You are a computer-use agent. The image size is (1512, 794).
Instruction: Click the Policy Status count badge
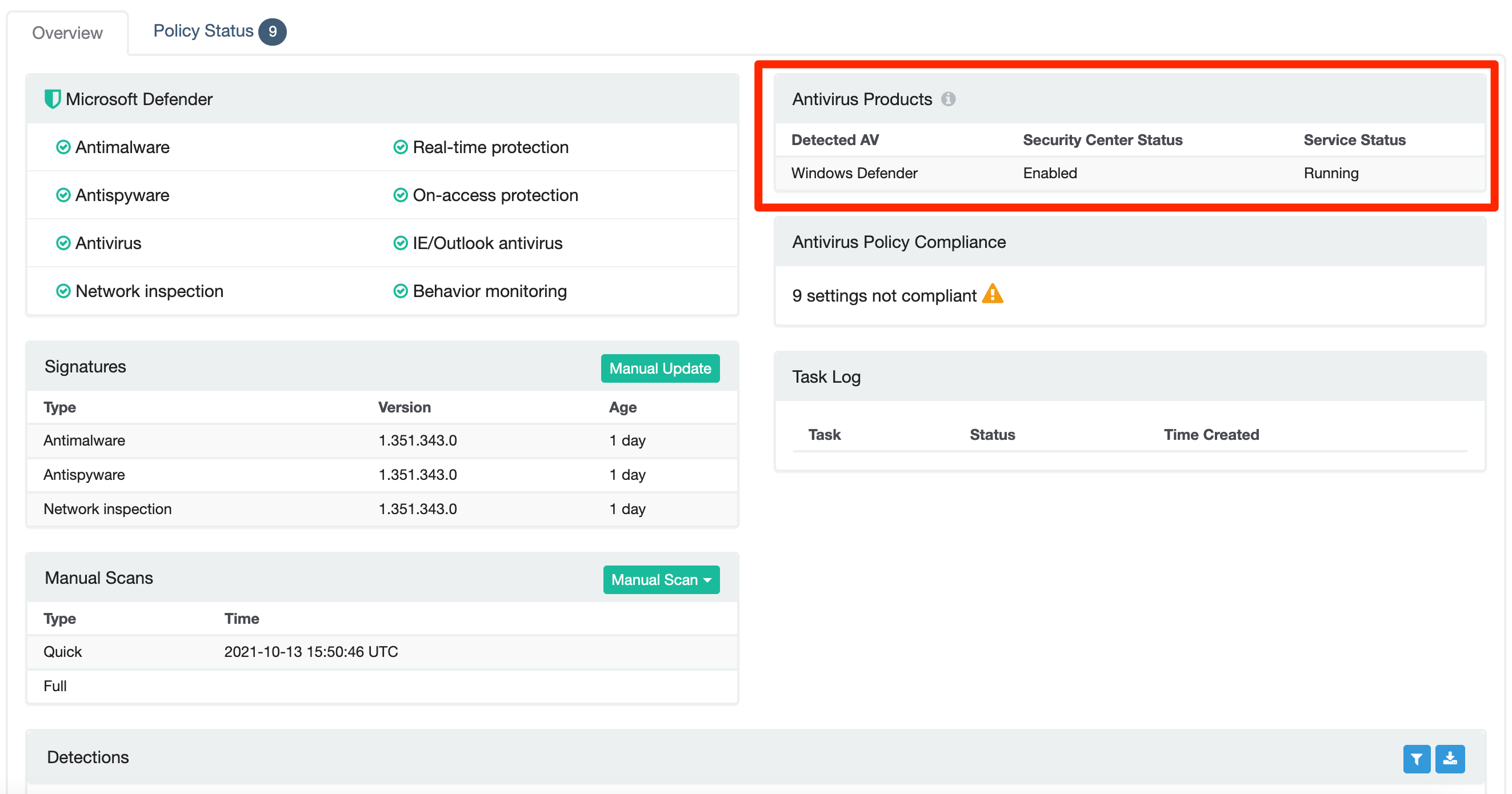click(273, 31)
